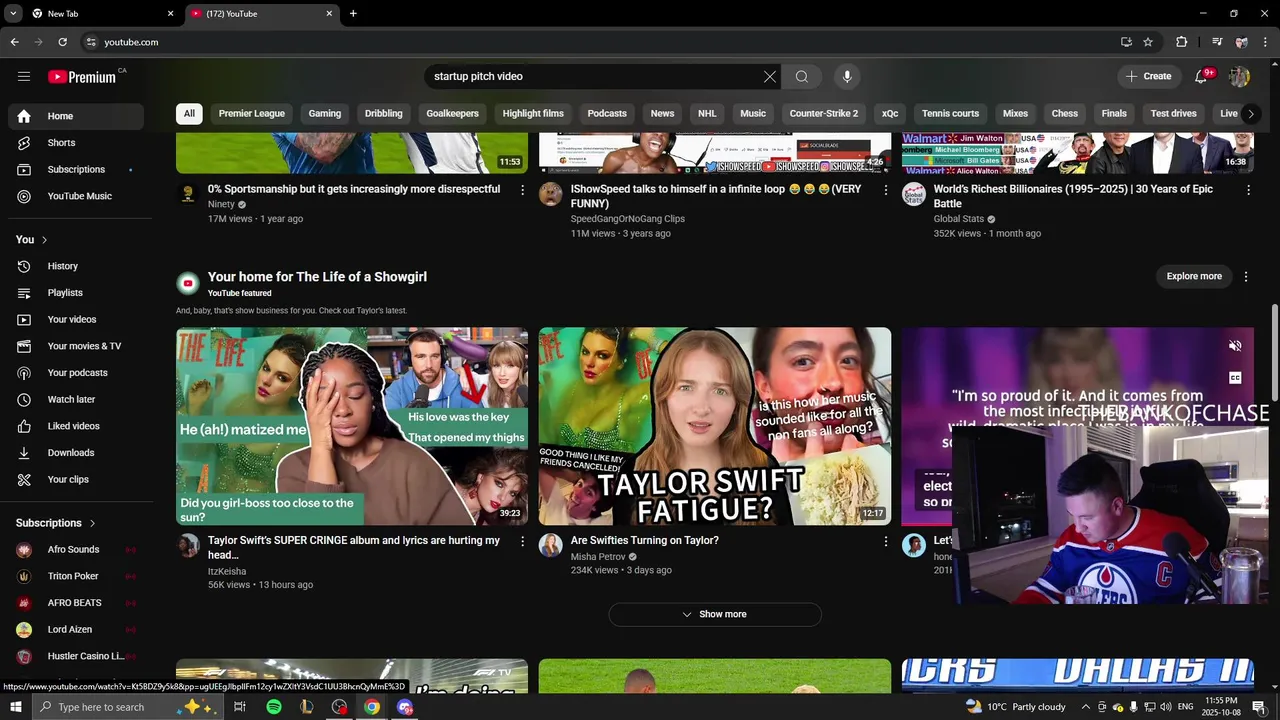Open the Downloads icon in the sidebar
The width and height of the screenshot is (1280, 720).
(24, 453)
